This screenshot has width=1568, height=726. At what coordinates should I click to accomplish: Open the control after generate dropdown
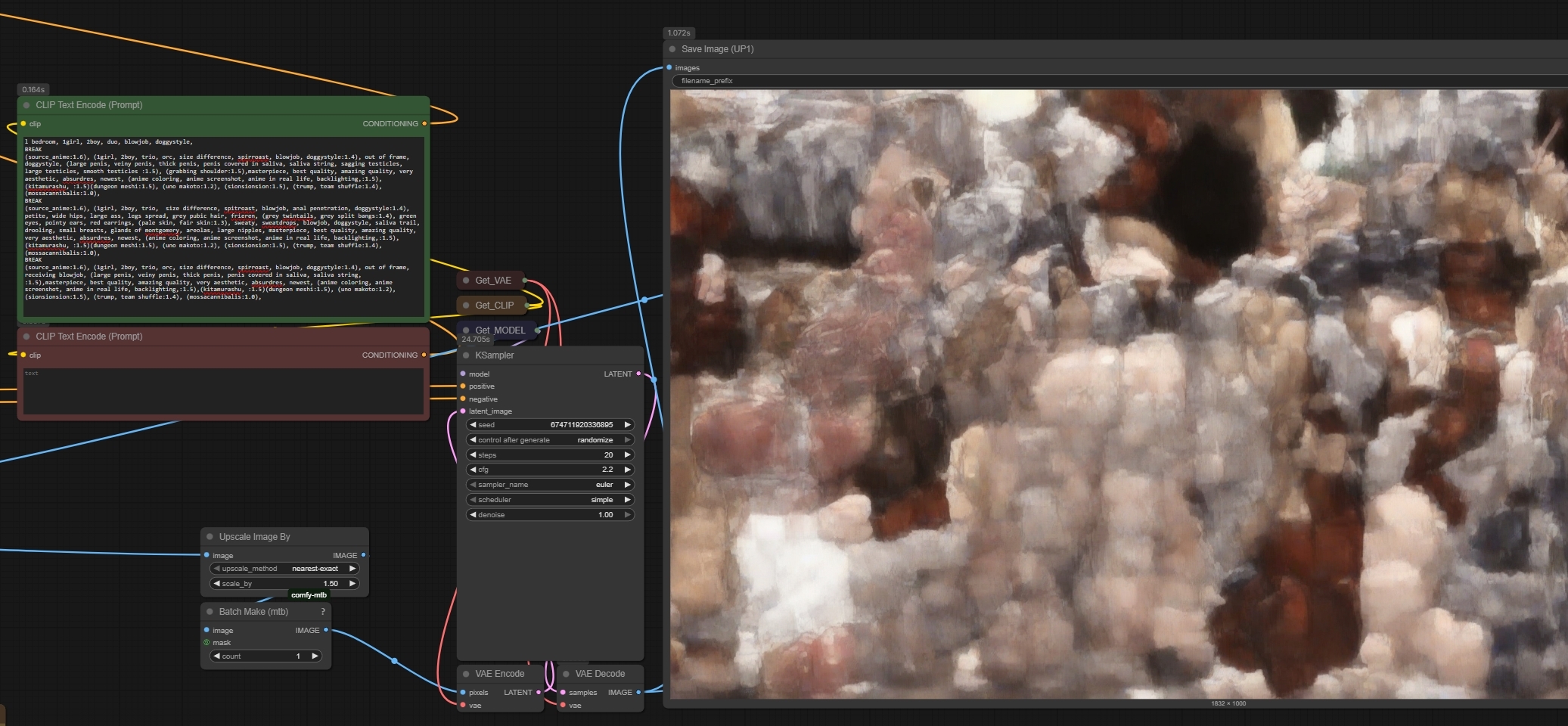click(550, 440)
